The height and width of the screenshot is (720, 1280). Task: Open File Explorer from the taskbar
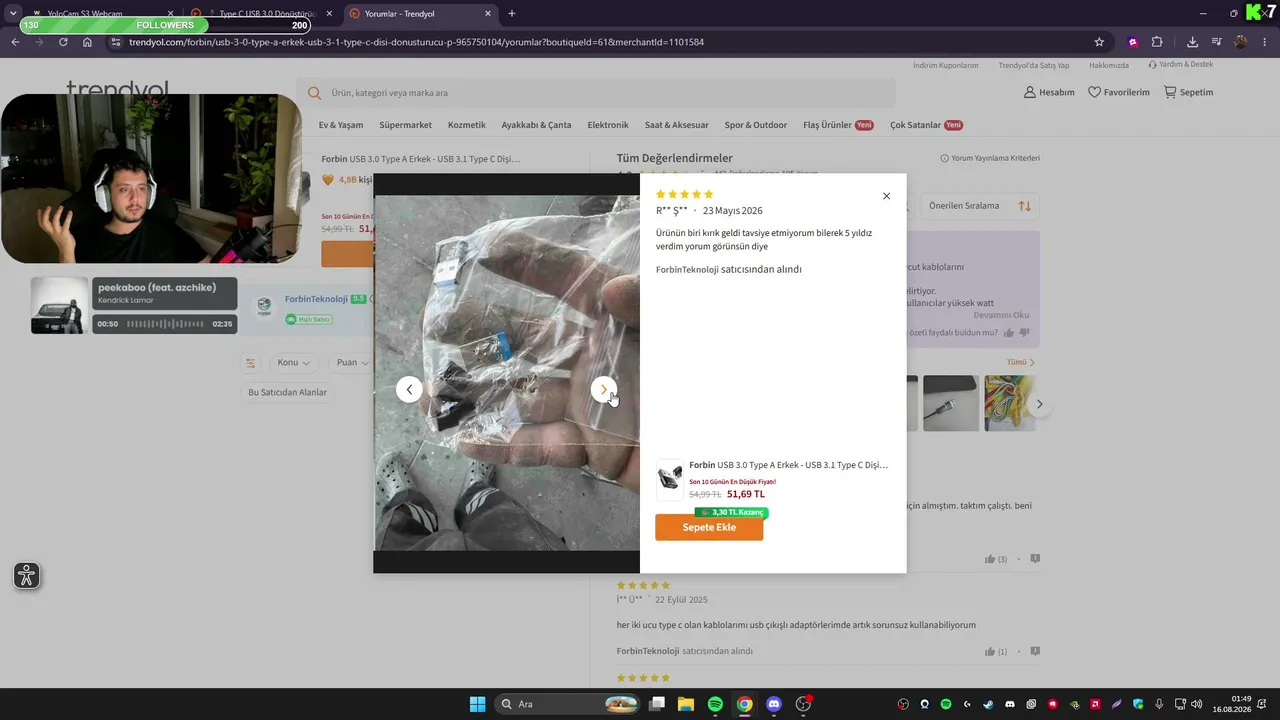point(686,704)
